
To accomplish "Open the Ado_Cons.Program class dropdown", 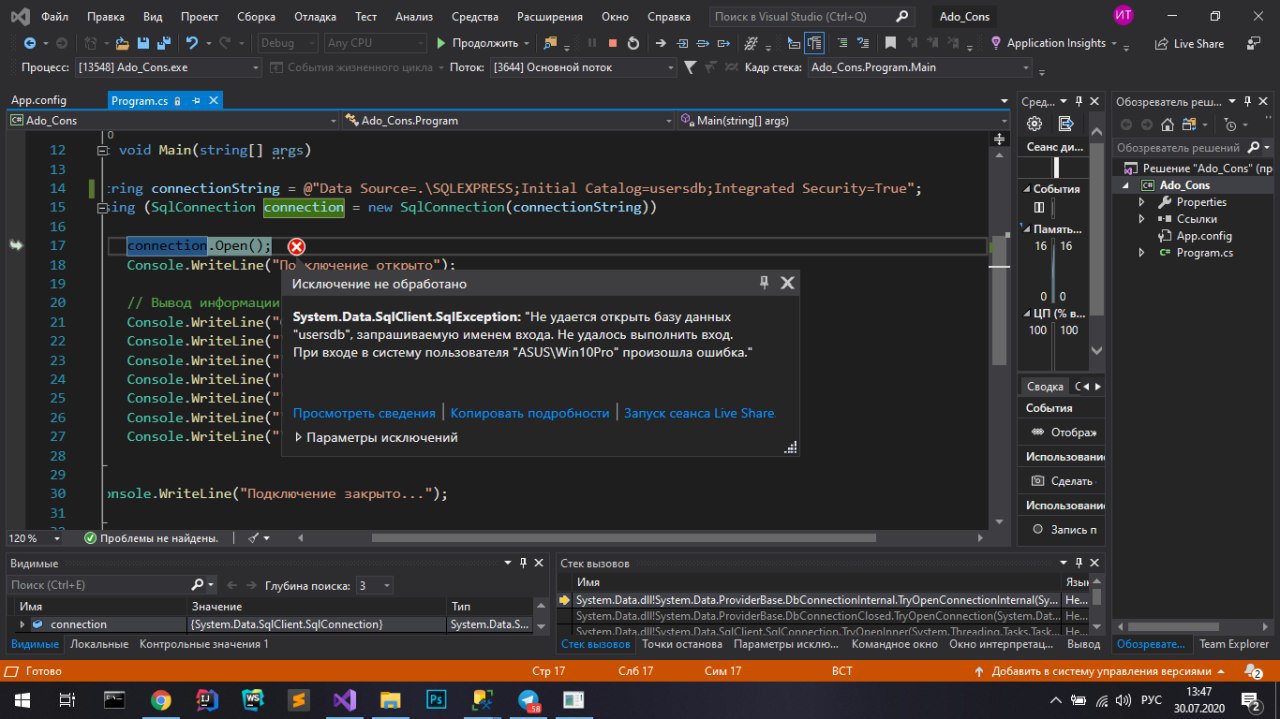I will click(x=507, y=120).
